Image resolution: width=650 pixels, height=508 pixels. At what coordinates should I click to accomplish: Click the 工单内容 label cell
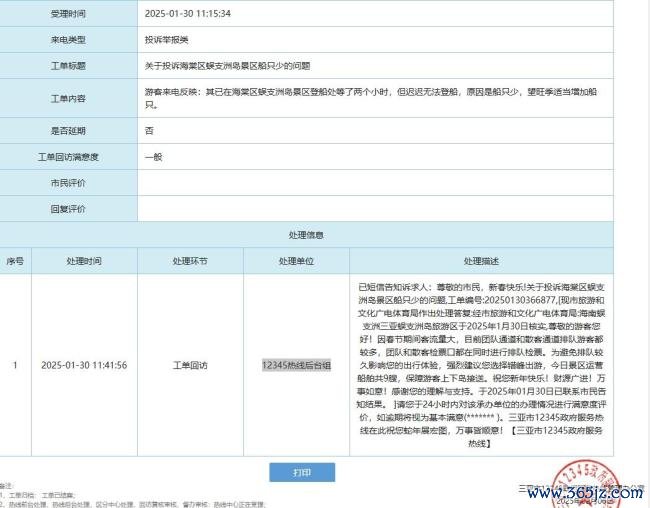click(x=68, y=98)
